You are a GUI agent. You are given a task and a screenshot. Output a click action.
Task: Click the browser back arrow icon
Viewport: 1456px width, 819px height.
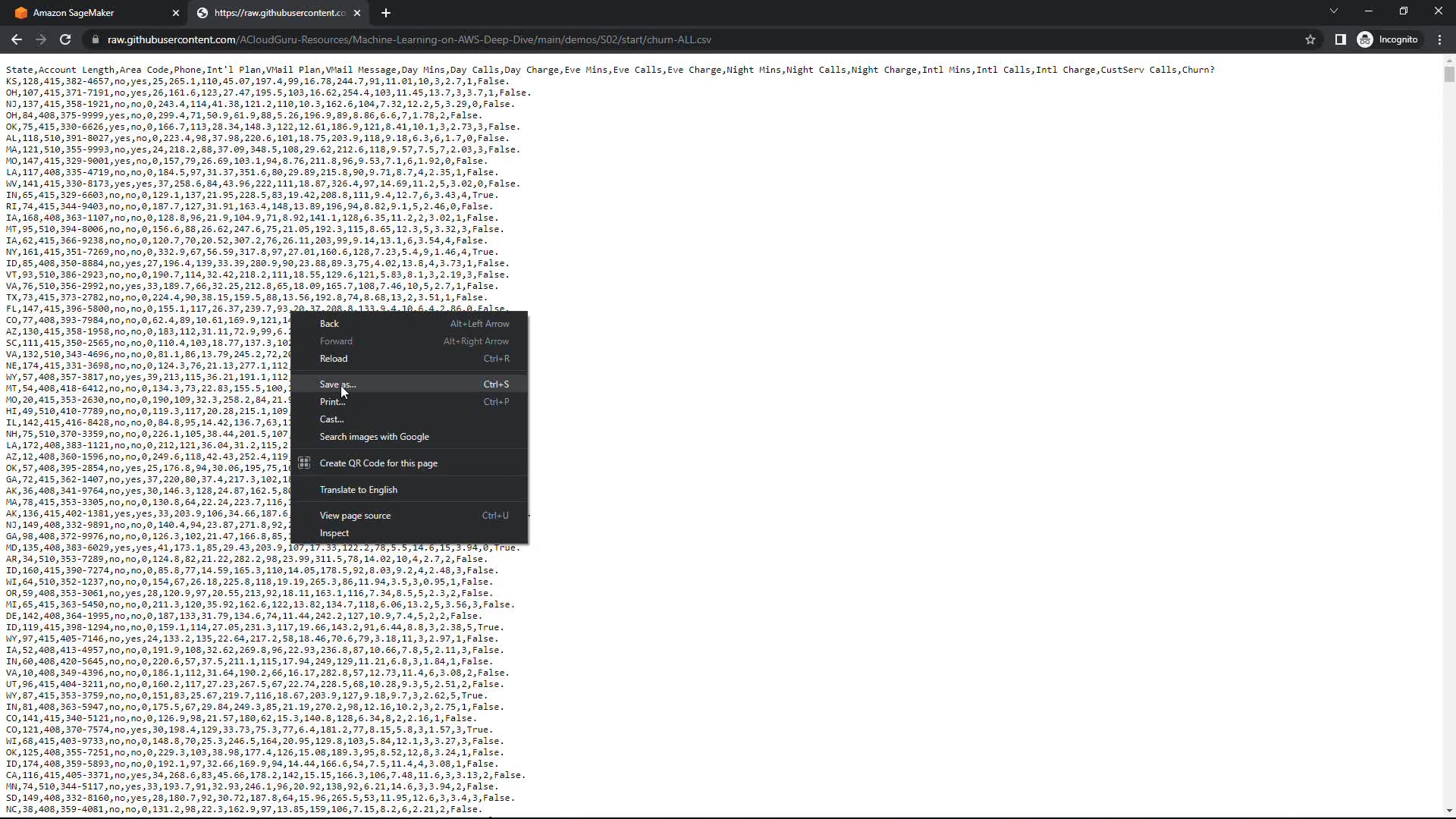[x=17, y=39]
